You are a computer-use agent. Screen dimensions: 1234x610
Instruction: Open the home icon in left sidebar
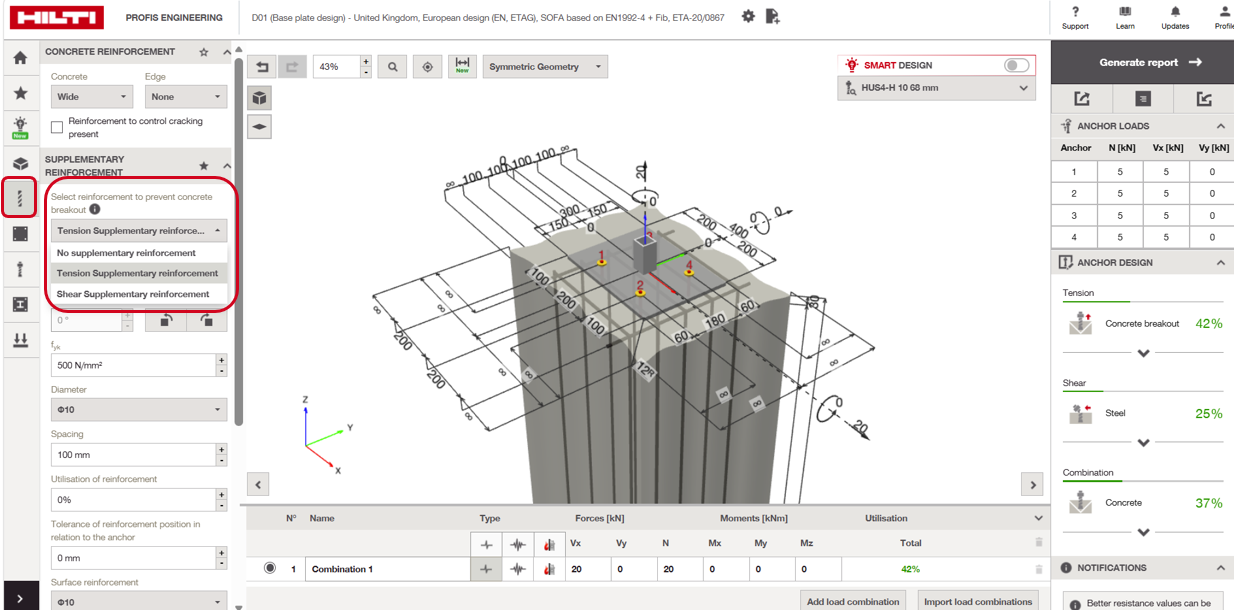[x=19, y=58]
